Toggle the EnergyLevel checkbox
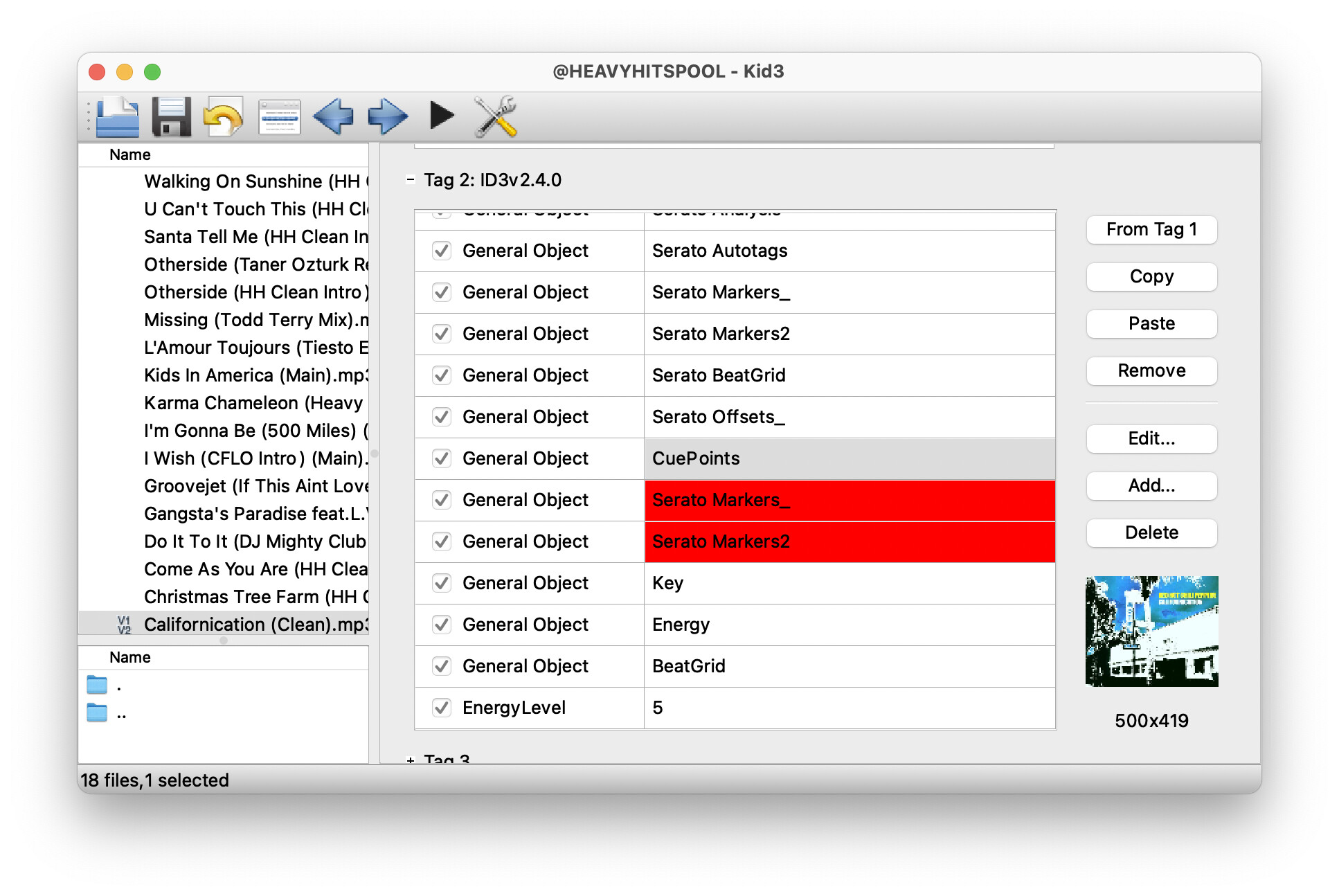The image size is (1339, 896). point(442,708)
